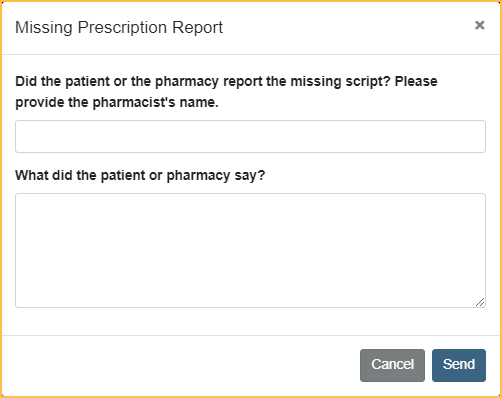This screenshot has width=502, height=398.
Task: Place cursor in the large multi-line text box
Action: 250,250
